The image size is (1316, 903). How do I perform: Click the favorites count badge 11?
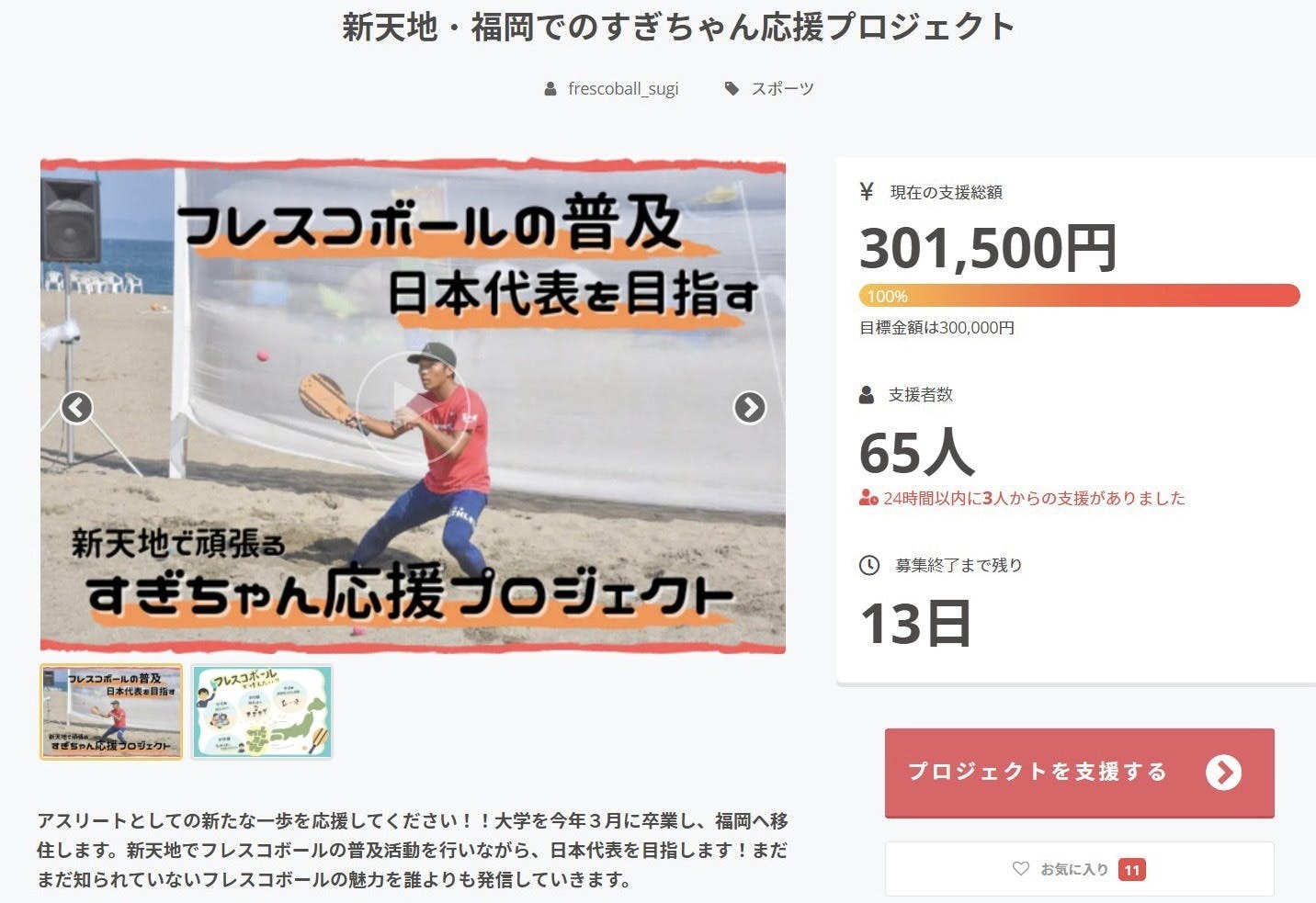(1131, 869)
